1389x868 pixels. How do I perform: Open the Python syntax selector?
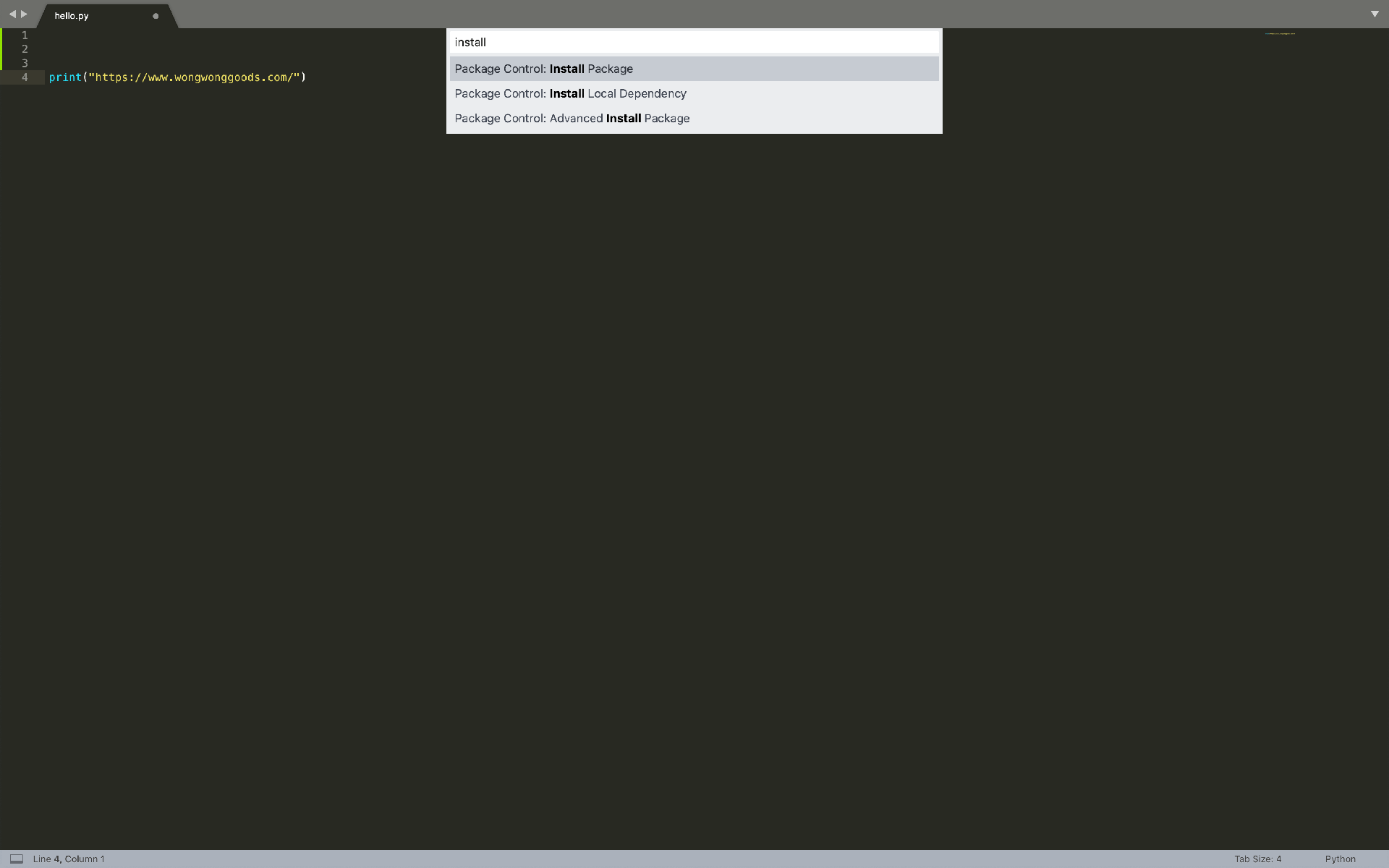[x=1340, y=859]
